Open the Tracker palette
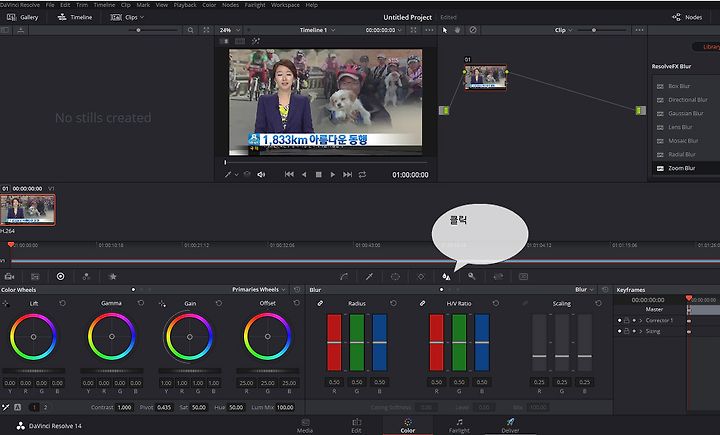The width and height of the screenshot is (720, 435). (421, 277)
